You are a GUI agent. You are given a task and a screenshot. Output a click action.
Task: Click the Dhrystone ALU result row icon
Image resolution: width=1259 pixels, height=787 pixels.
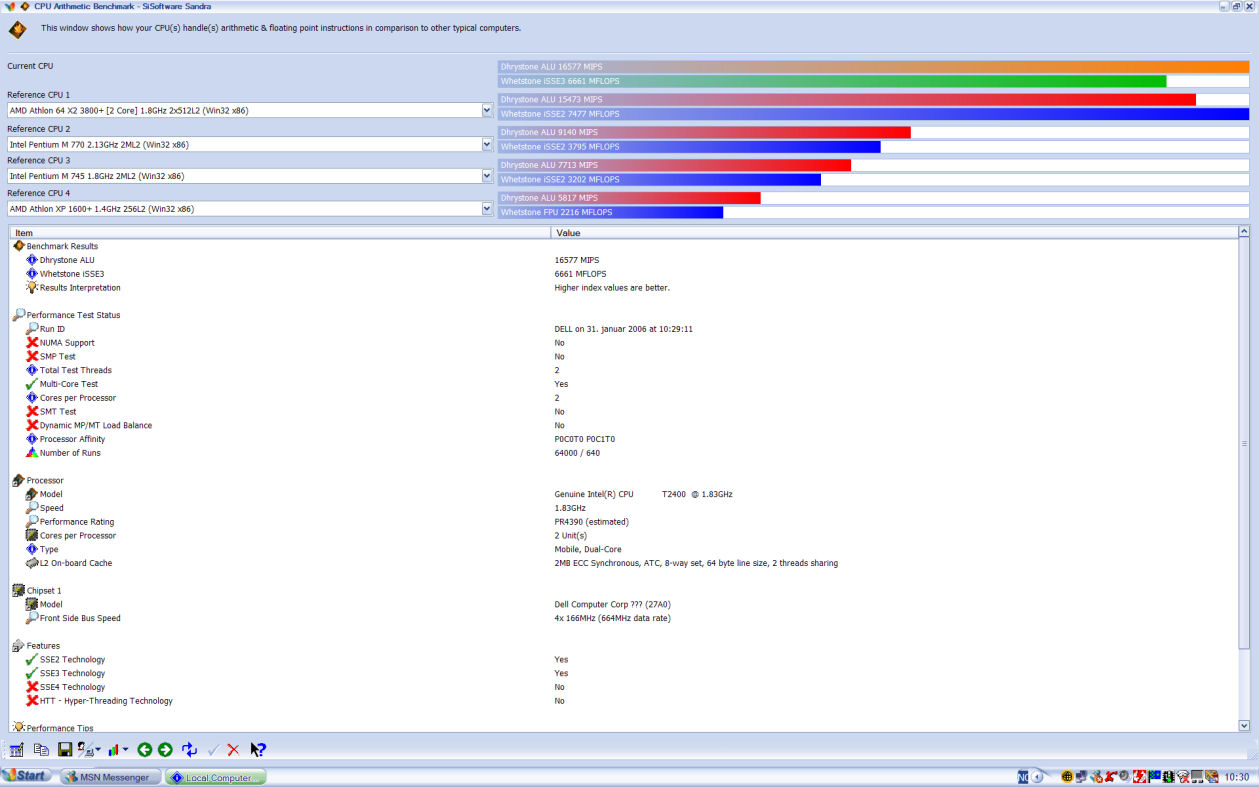pyautogui.click(x=32, y=260)
